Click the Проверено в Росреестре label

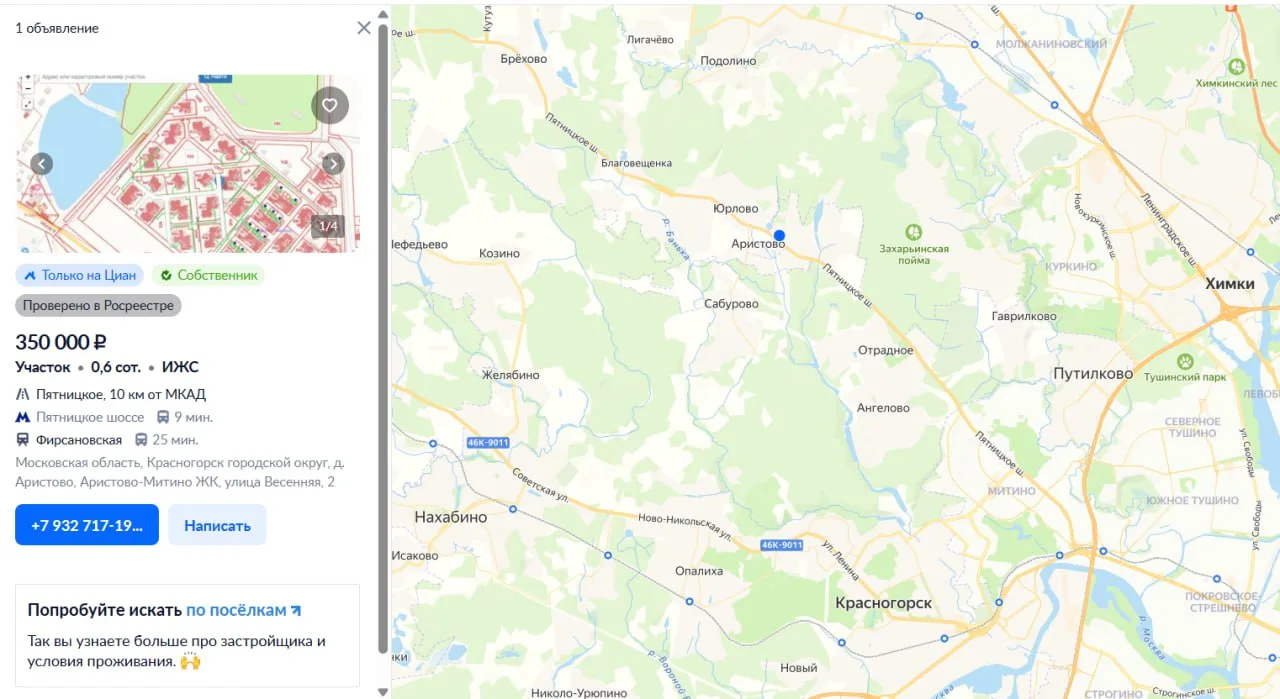98,305
